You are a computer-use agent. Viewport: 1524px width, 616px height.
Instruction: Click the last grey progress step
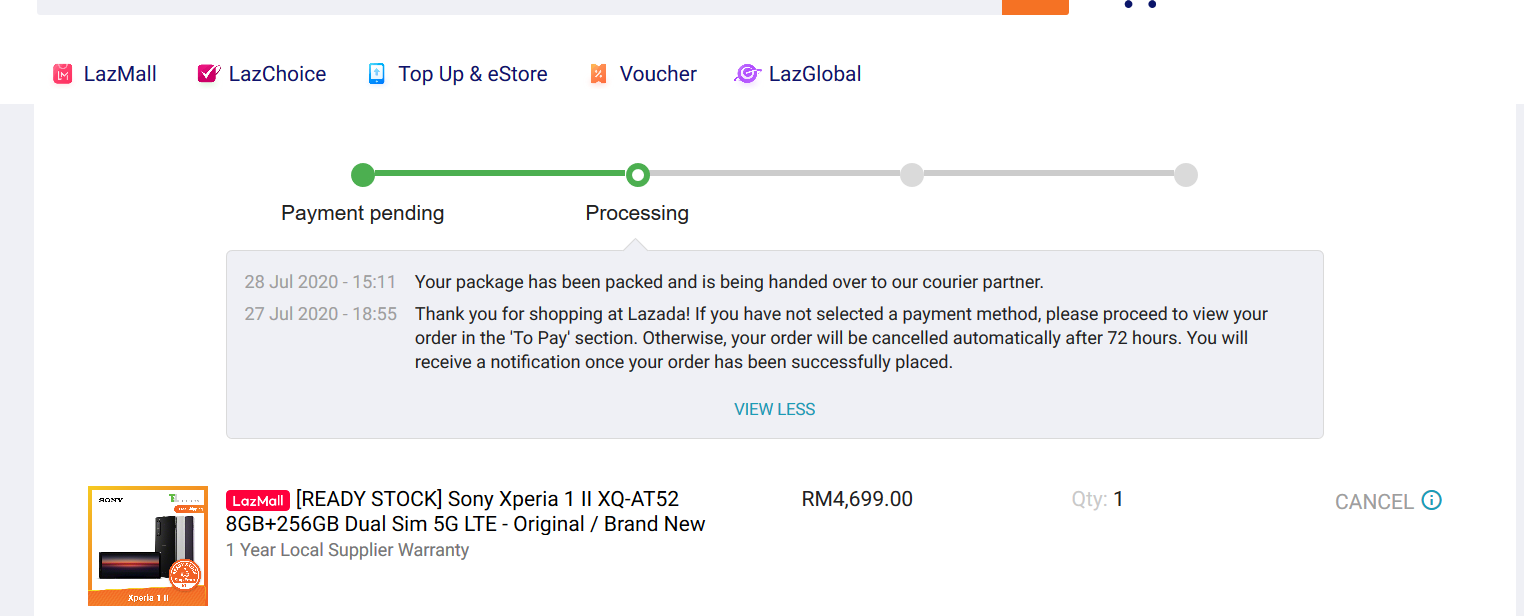1185,175
